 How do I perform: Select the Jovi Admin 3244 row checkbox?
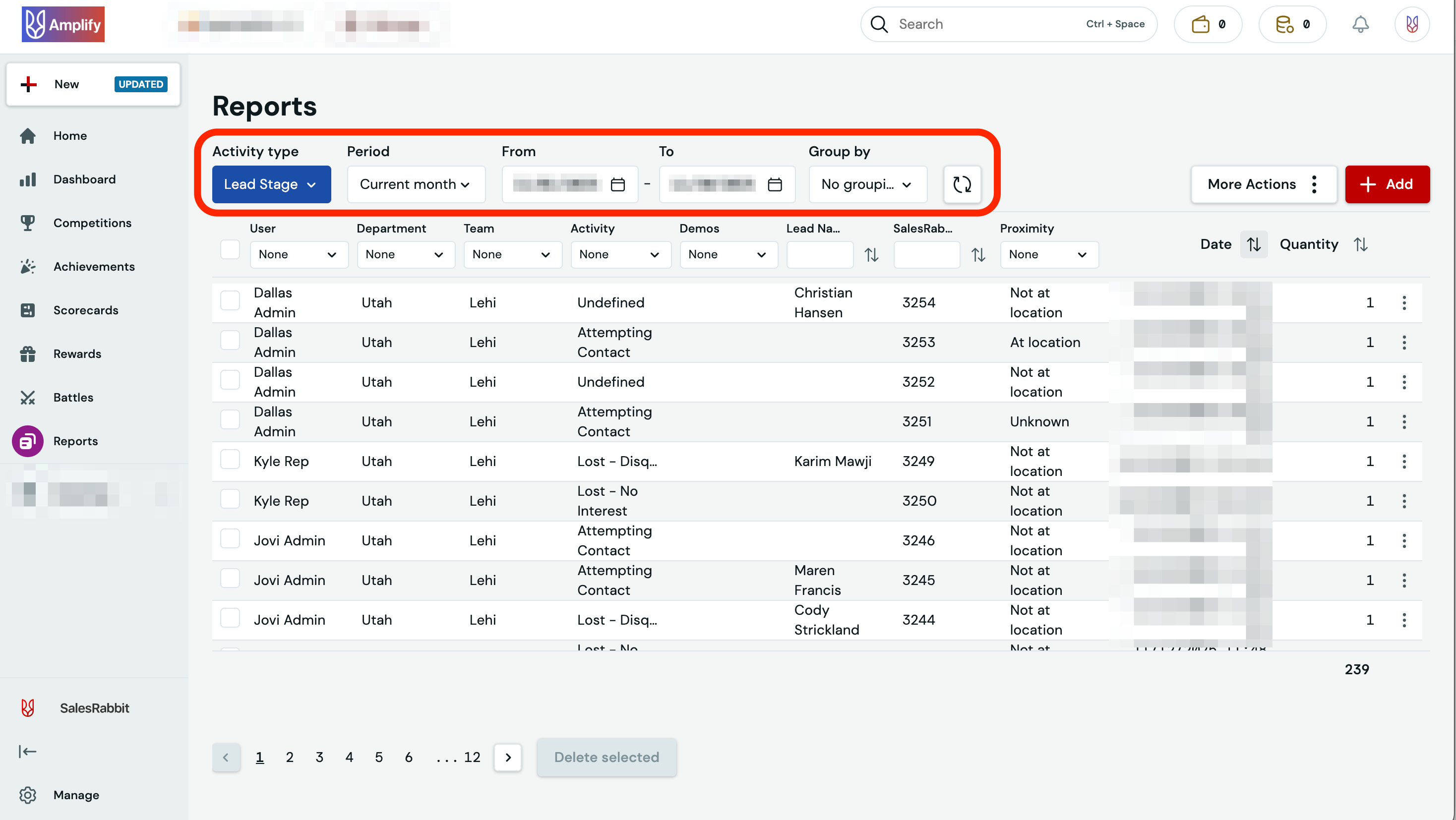point(230,618)
